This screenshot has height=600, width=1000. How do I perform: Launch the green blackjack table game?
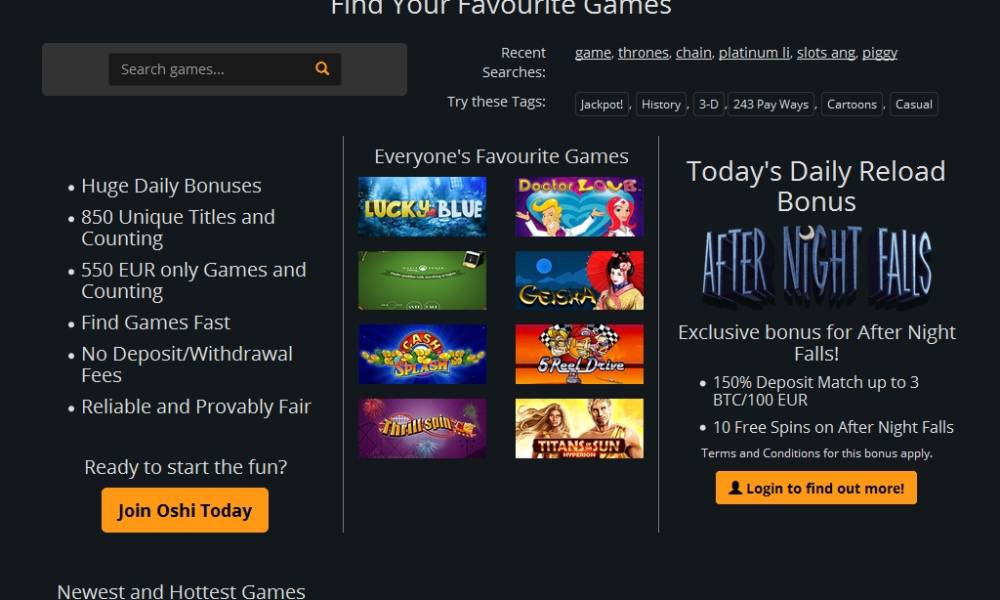click(x=422, y=281)
